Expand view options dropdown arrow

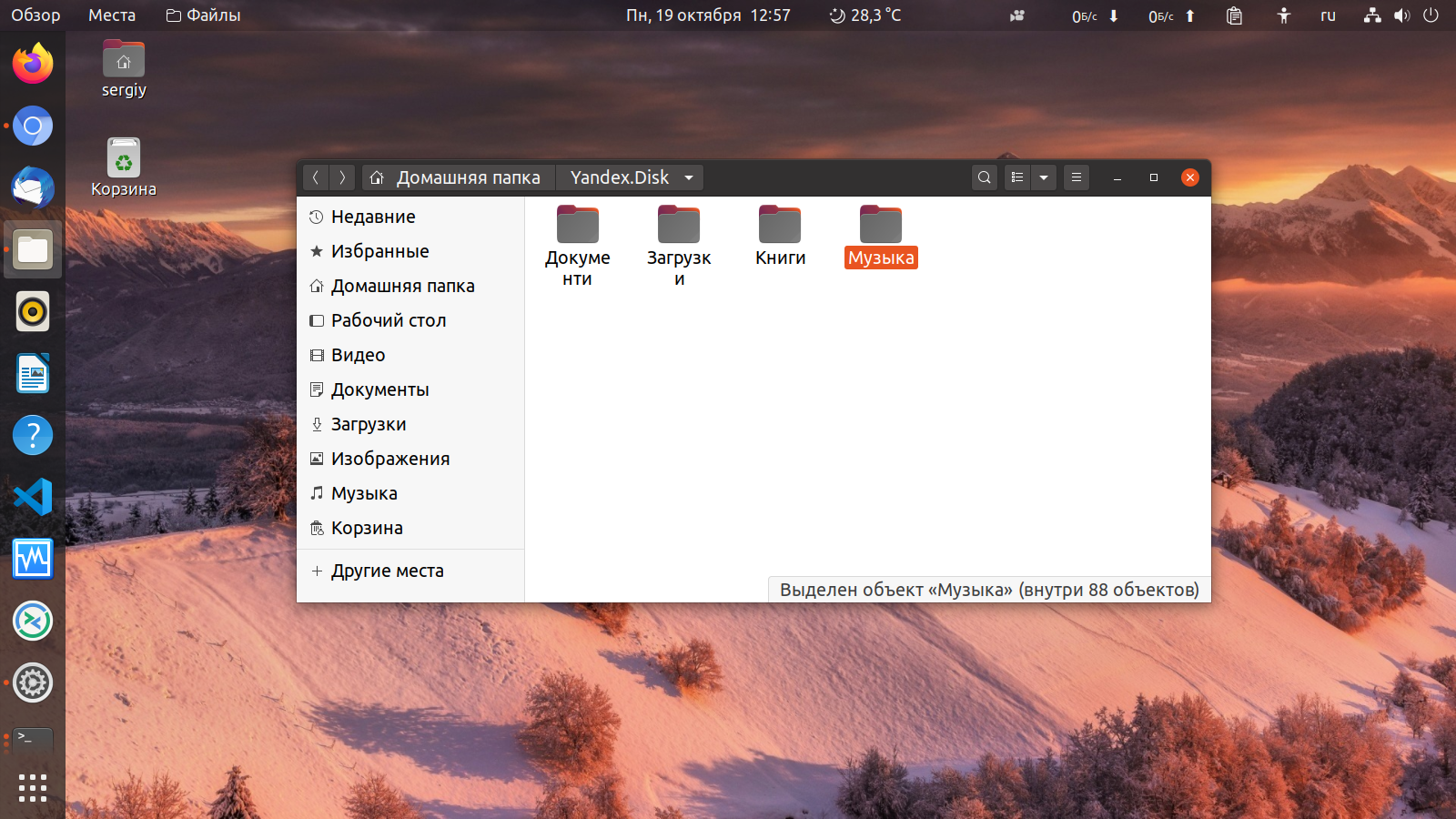point(1044,177)
